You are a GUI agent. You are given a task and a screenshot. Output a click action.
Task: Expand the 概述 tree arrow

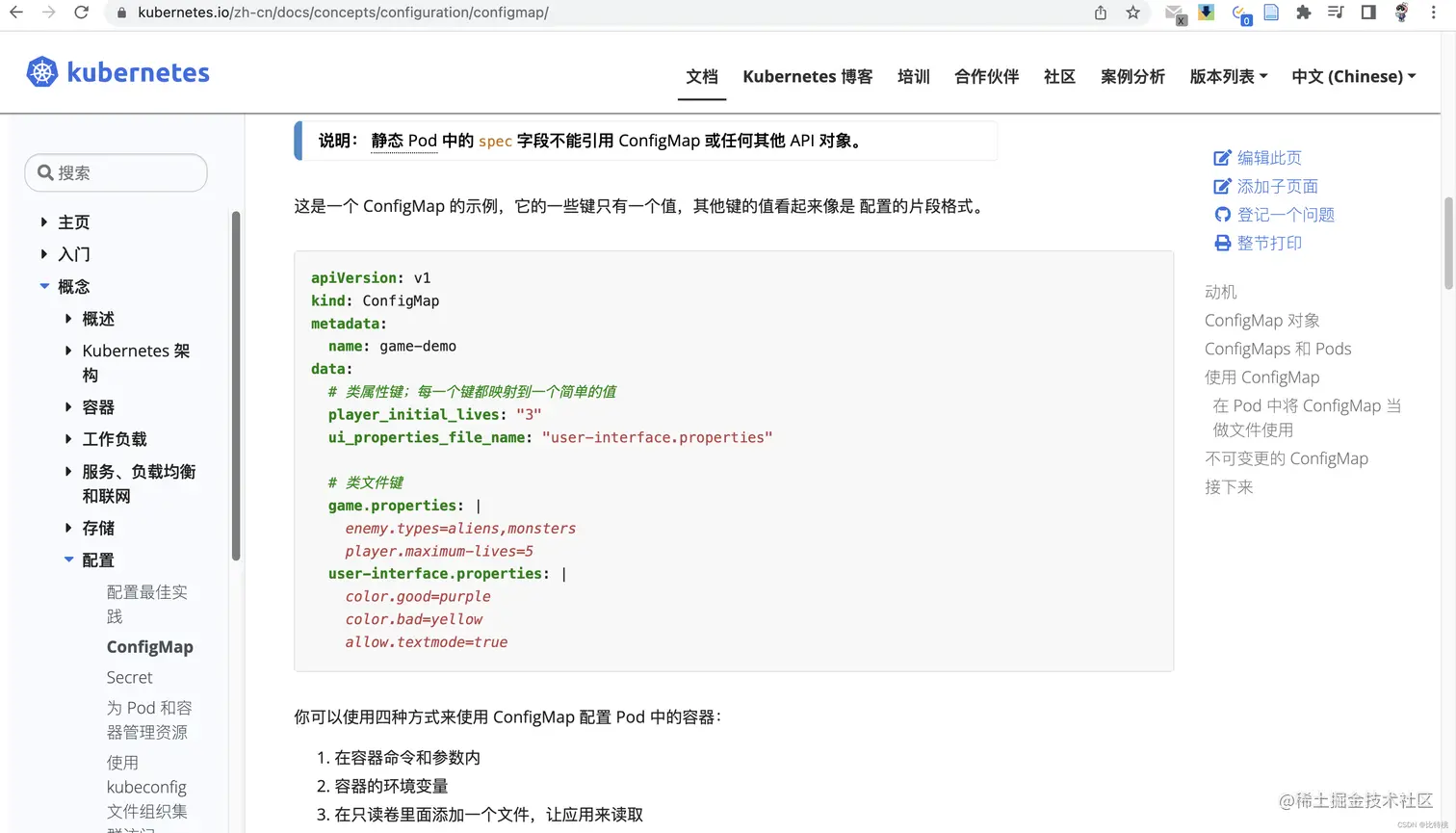click(x=68, y=319)
